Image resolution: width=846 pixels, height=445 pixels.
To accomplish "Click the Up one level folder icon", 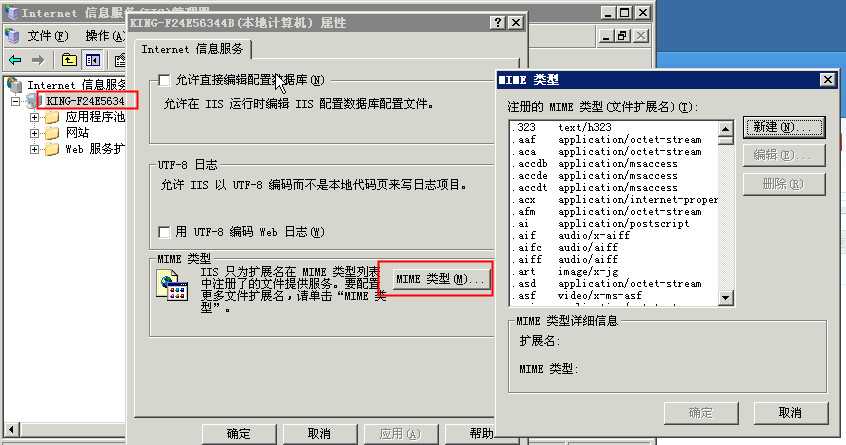I will 69,60.
